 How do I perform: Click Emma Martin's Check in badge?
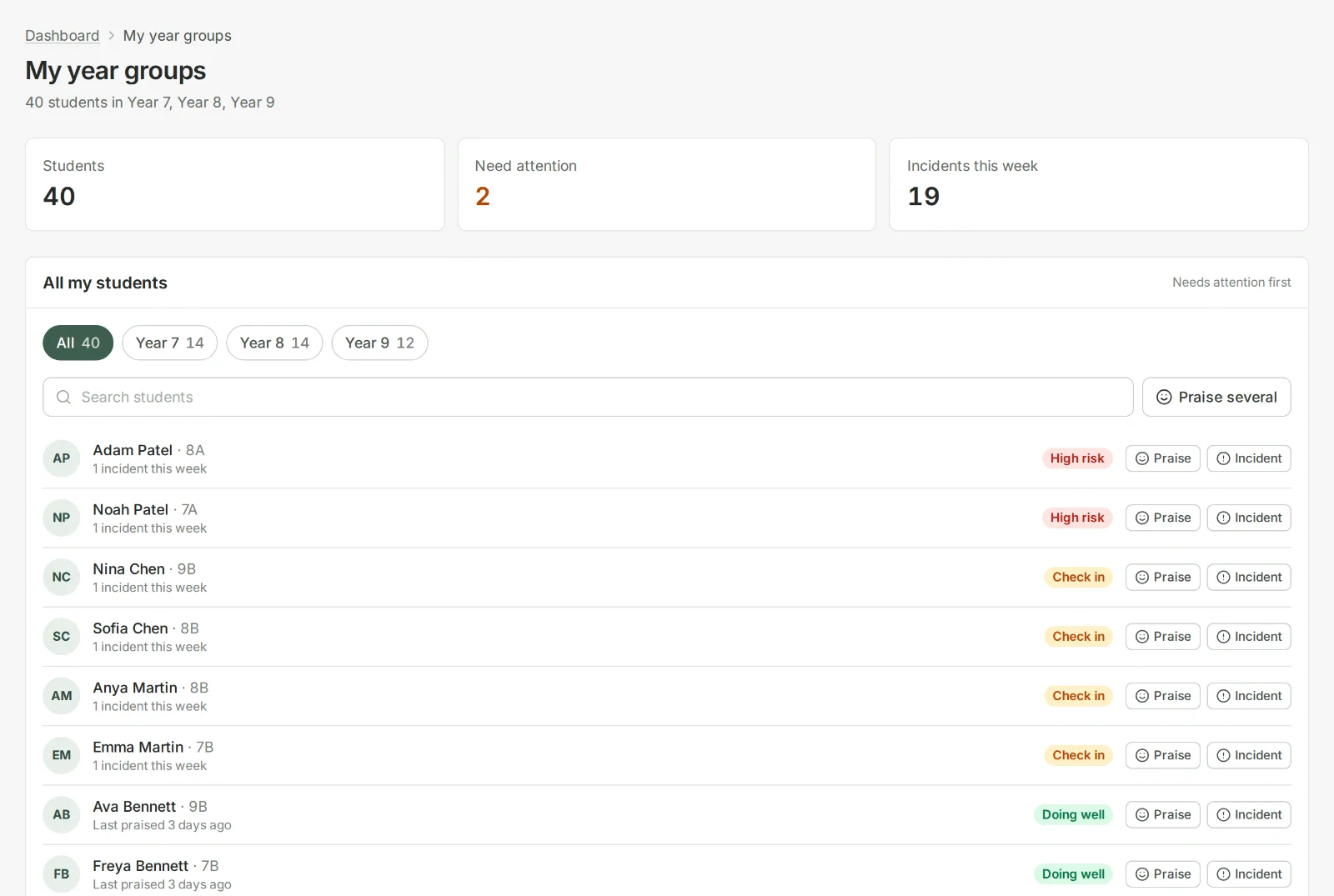pos(1078,755)
